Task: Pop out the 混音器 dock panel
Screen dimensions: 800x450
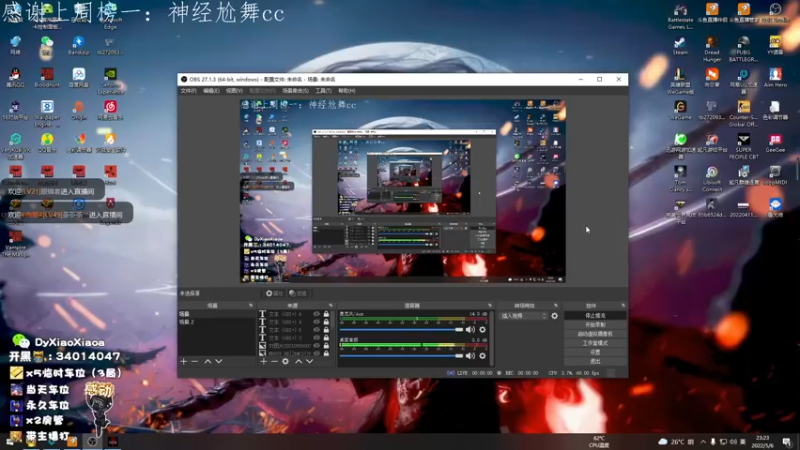Action: pos(489,306)
